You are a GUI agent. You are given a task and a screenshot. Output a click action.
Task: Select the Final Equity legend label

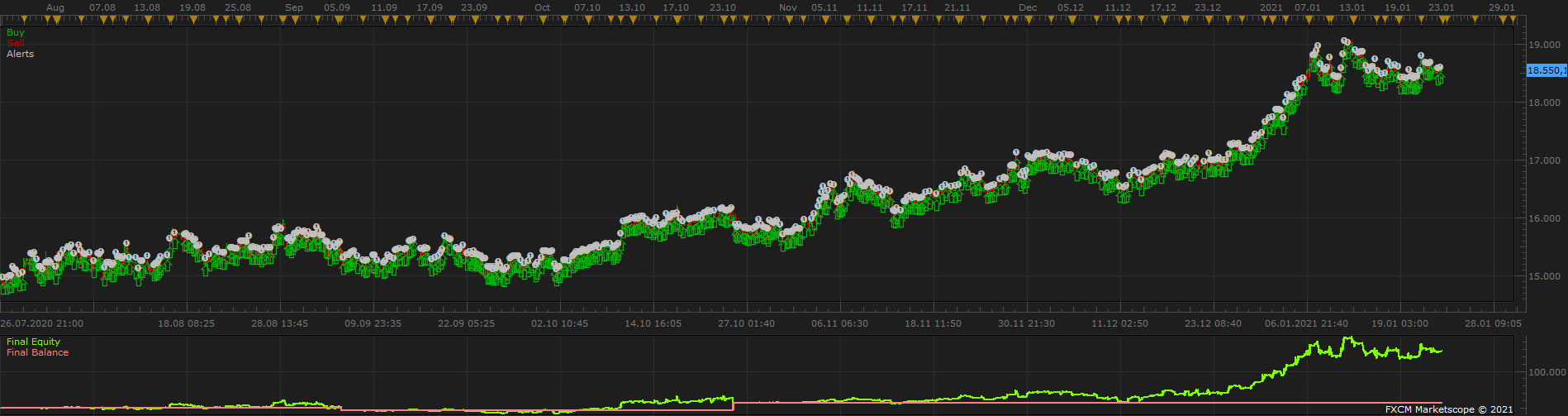(34, 342)
